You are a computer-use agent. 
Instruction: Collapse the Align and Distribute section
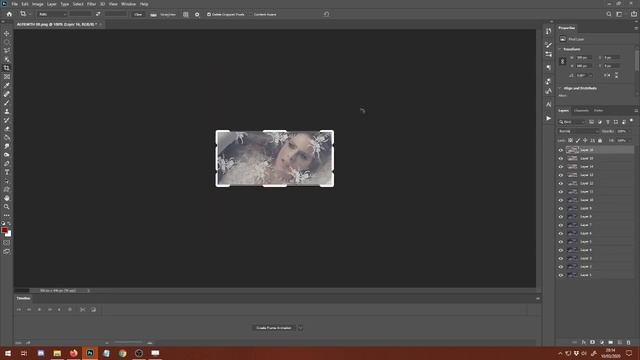560,88
